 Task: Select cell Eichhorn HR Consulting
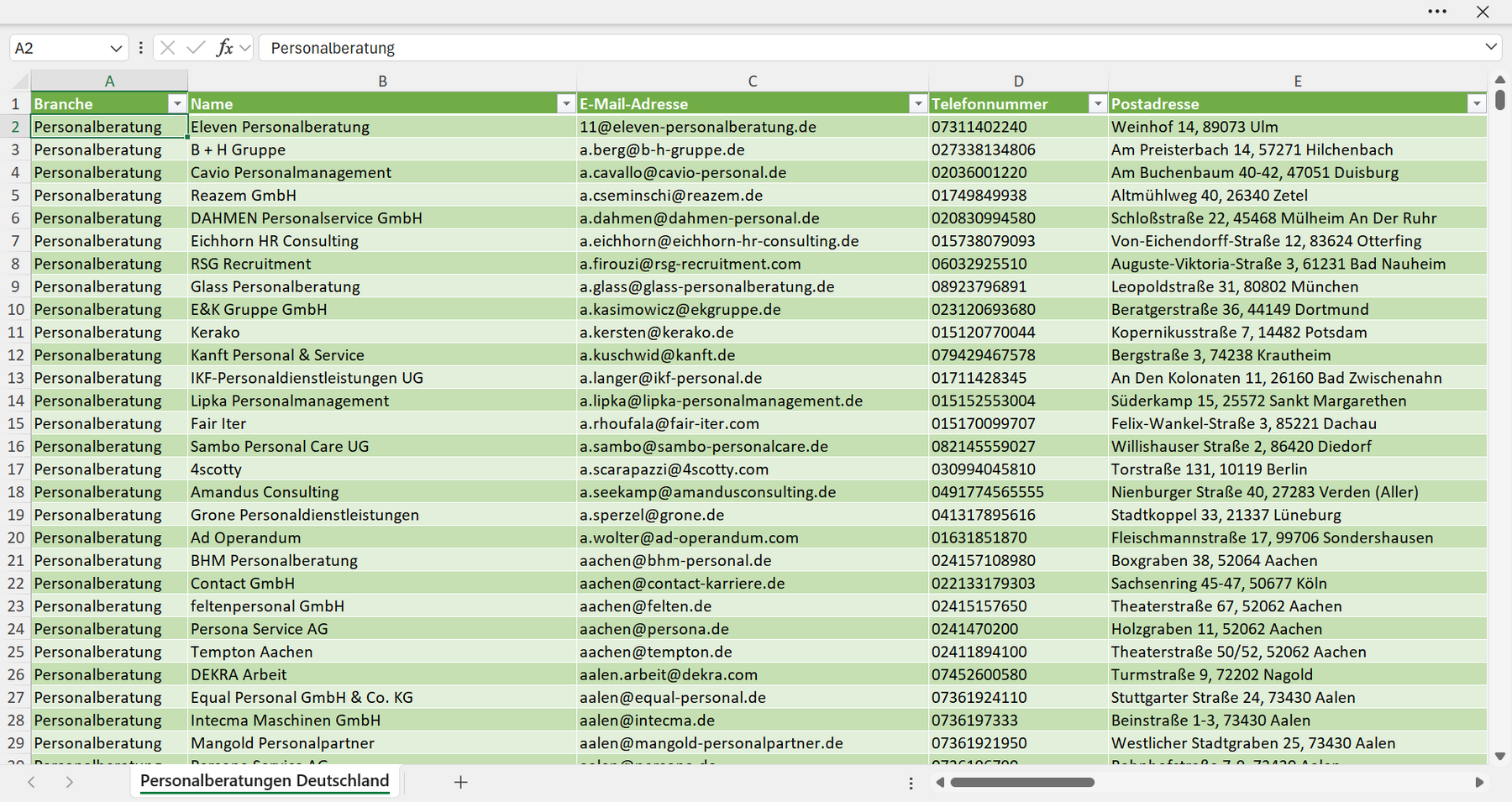tap(382, 241)
